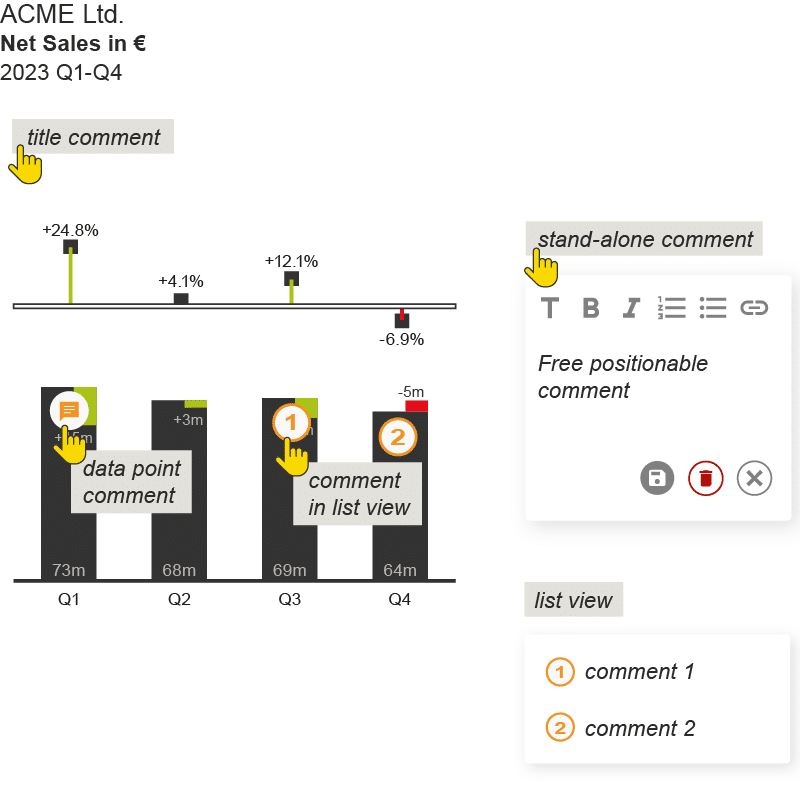
Task: Add a hyperlink with link icon
Action: coord(754,308)
